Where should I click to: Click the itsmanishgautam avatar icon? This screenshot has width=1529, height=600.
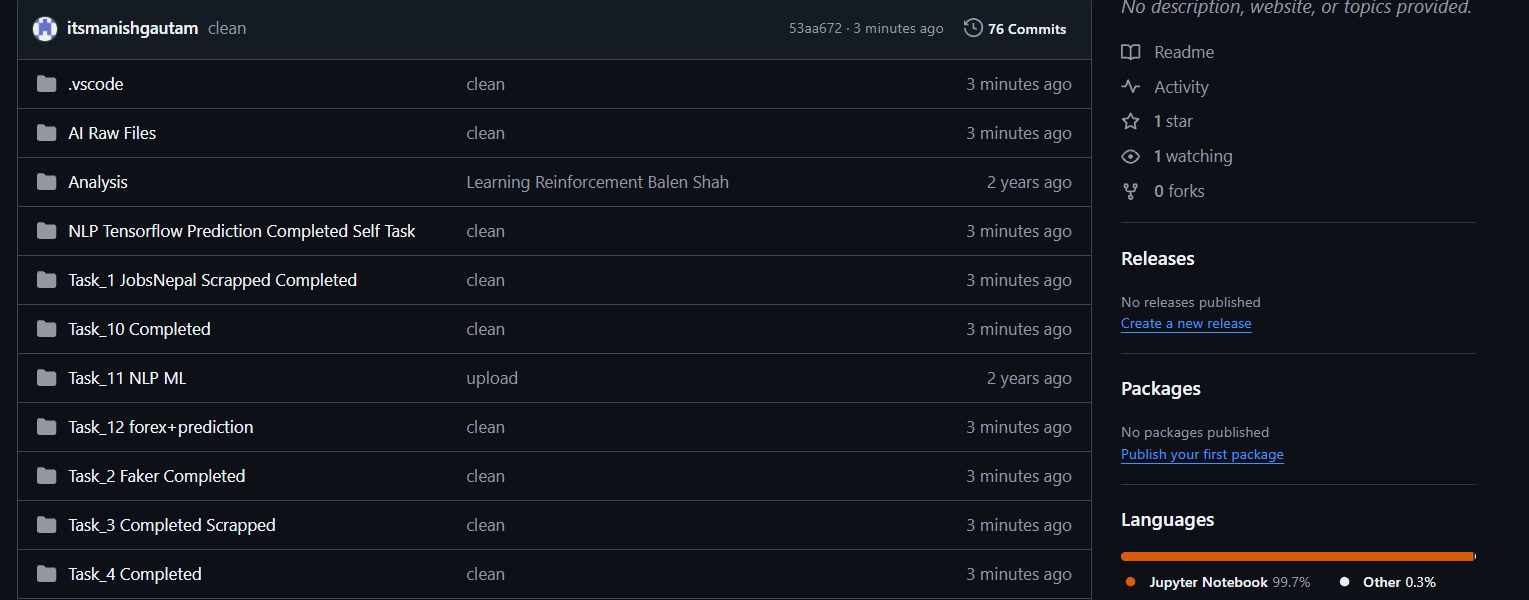[44, 29]
